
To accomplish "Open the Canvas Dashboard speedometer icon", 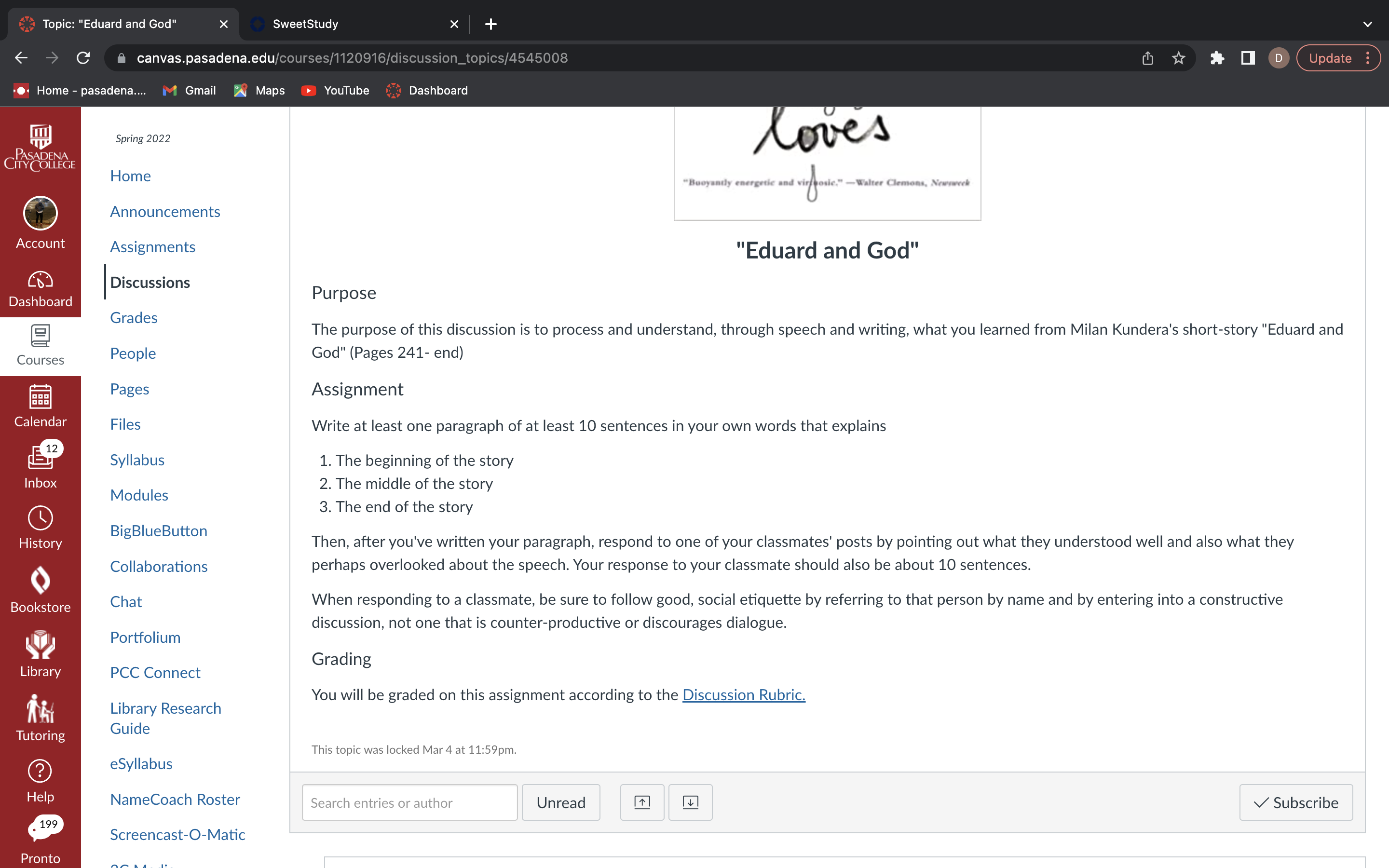I will point(40,280).
